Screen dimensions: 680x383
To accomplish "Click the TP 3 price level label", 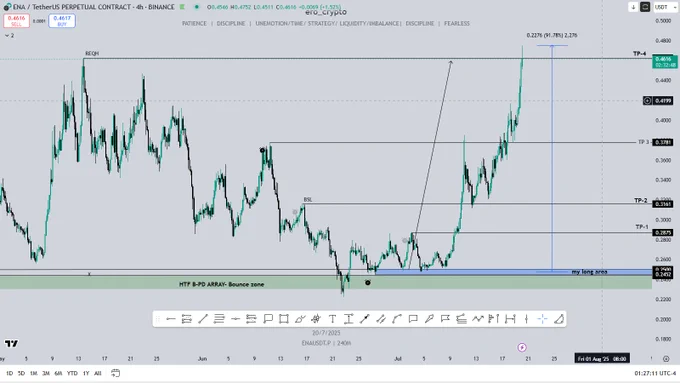I will click(x=644, y=142).
